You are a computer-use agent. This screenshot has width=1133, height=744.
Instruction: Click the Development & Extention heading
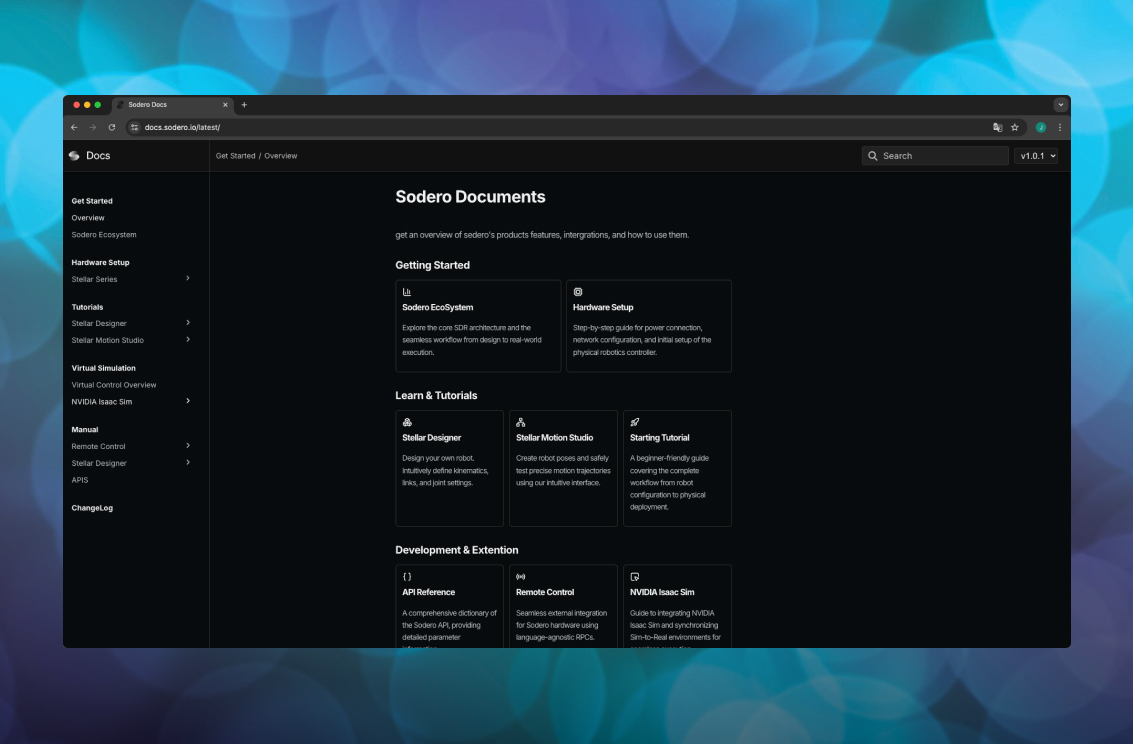[457, 550]
